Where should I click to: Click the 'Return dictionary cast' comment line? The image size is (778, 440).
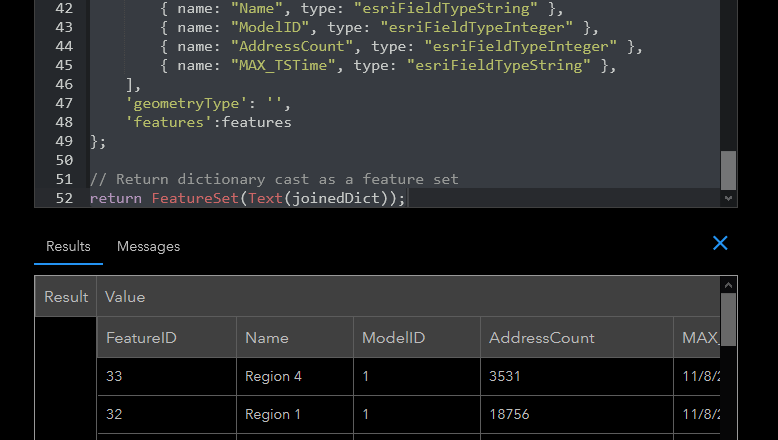click(x=274, y=179)
